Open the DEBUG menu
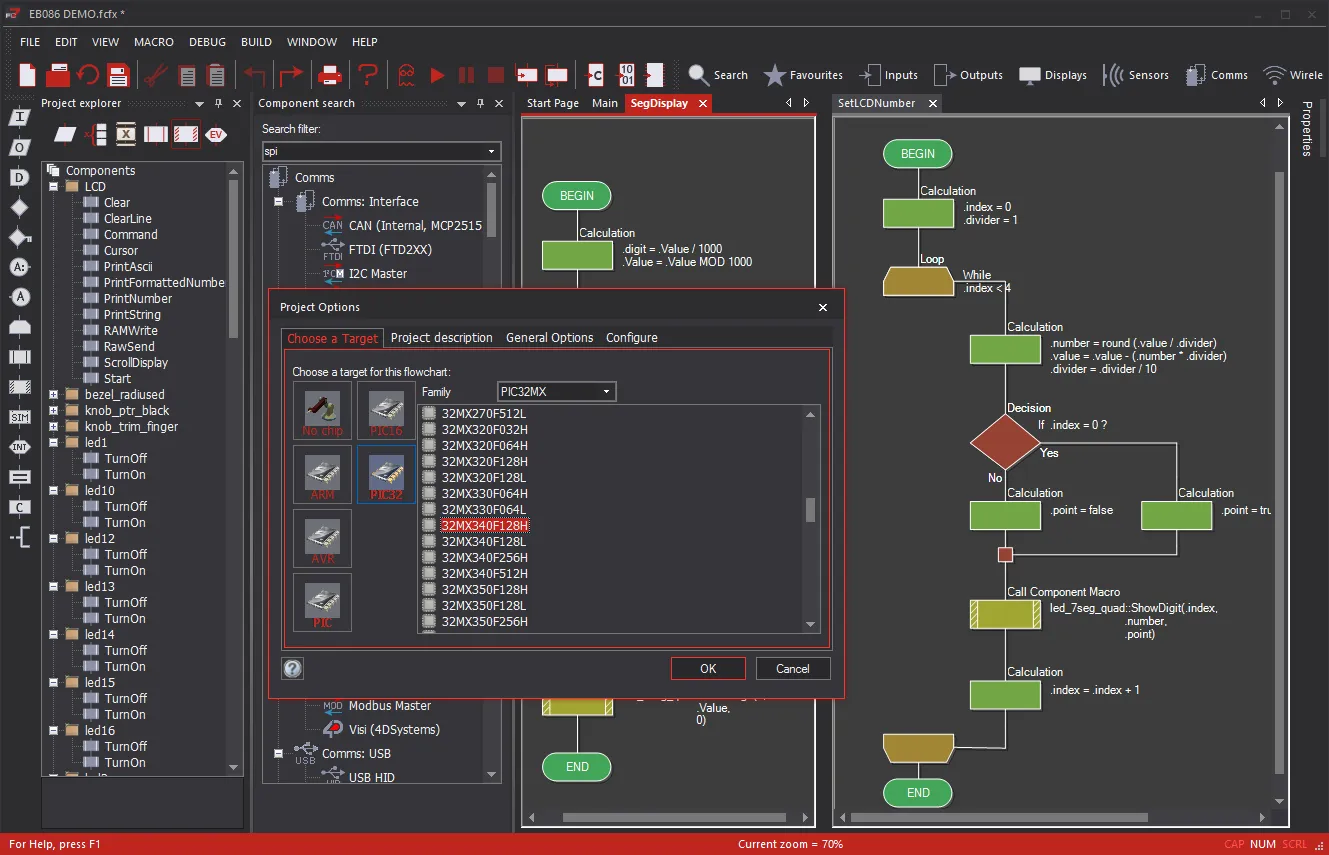This screenshot has width=1329, height=855. [206, 42]
